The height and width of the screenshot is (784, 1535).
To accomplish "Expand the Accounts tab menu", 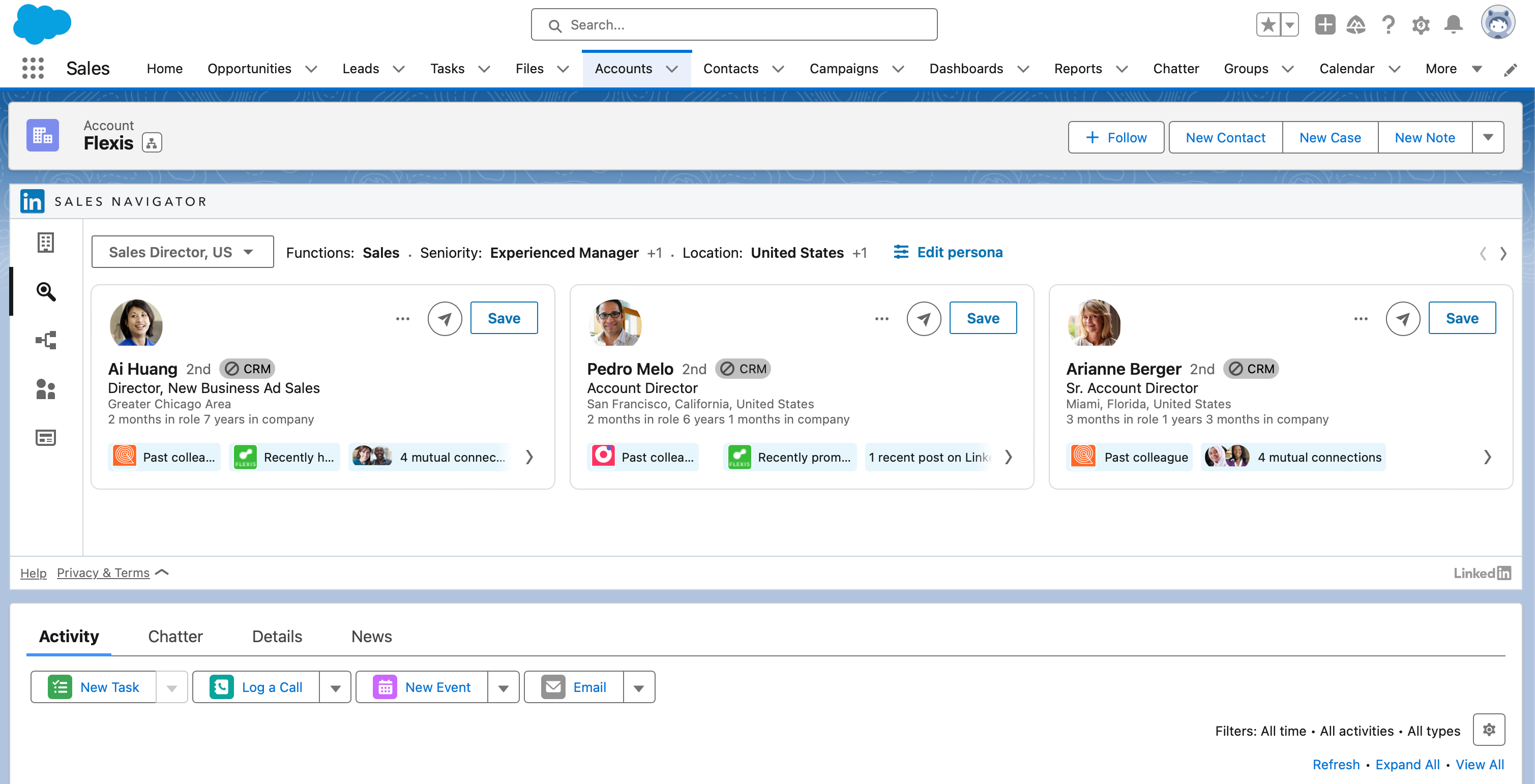I will pyautogui.click(x=672, y=69).
